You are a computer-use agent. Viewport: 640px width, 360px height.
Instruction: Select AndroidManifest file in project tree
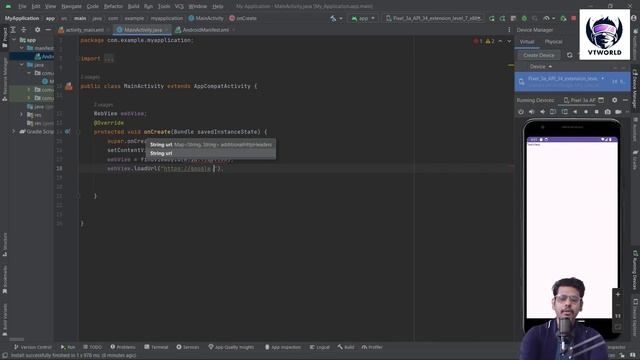(x=44, y=56)
